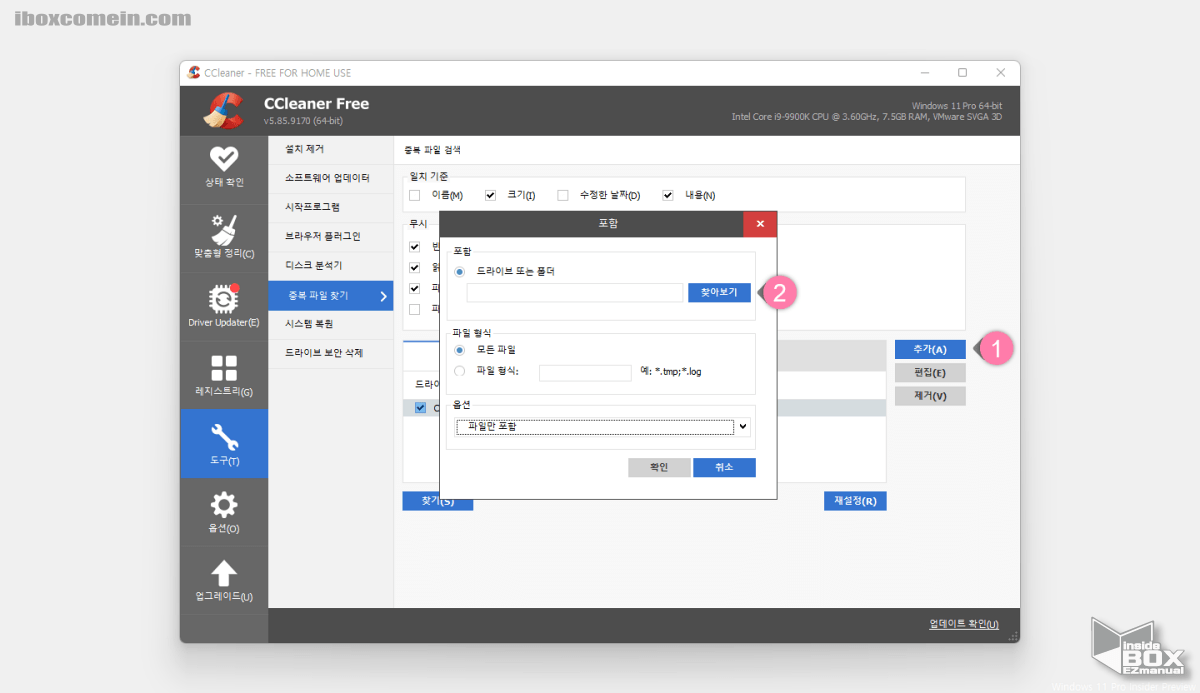The width and height of the screenshot is (1200, 693).
Task: Open the 파일만 포함 dropdown
Action: pos(601,426)
